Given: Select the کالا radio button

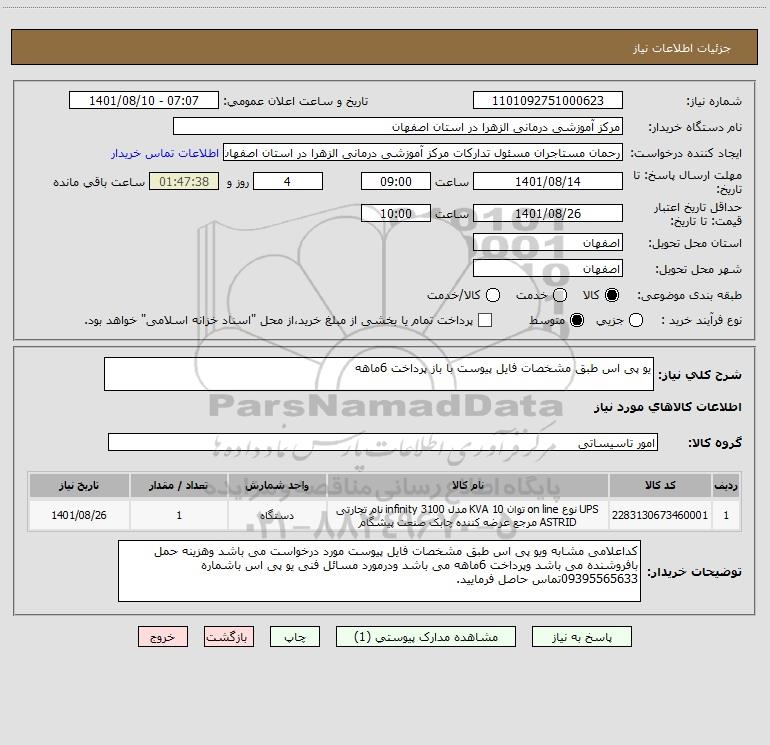Looking at the screenshot, I should pyautogui.click(x=612, y=295).
